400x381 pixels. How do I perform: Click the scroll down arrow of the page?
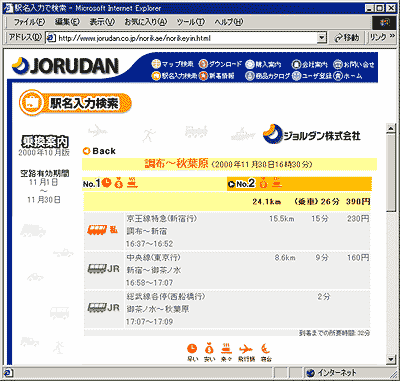[x=391, y=359]
